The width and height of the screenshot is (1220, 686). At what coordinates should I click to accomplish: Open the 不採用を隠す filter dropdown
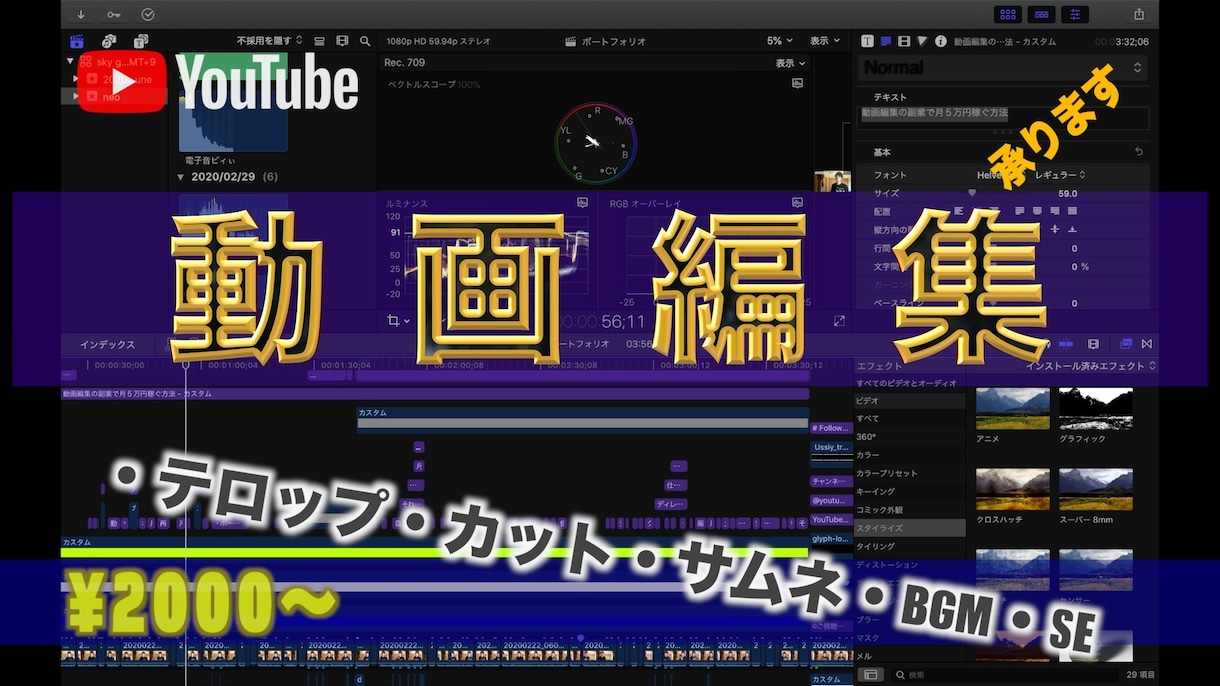(269, 41)
